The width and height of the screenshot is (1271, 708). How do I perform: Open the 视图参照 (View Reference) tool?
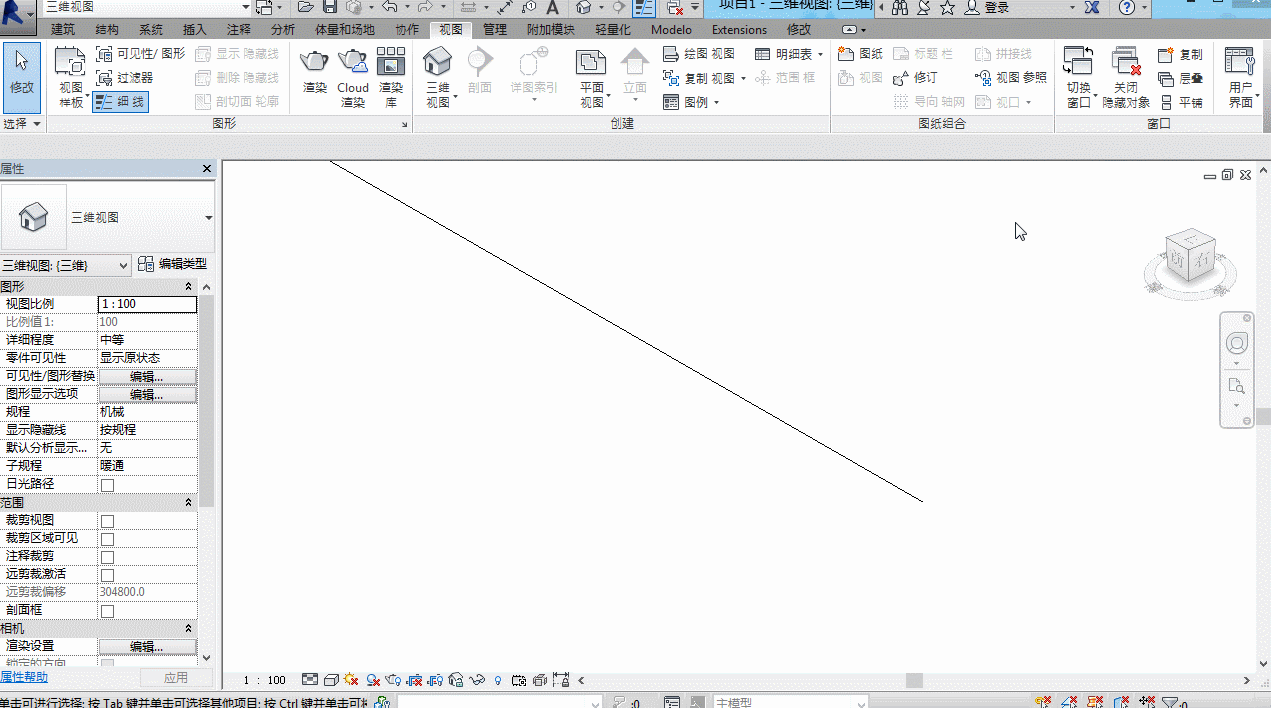coord(1010,78)
